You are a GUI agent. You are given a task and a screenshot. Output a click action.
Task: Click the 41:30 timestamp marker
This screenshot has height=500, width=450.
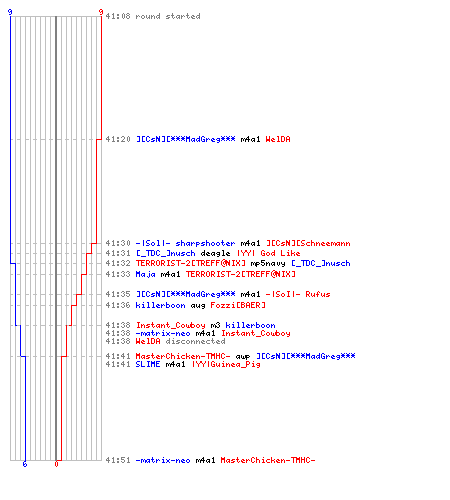tap(118, 243)
